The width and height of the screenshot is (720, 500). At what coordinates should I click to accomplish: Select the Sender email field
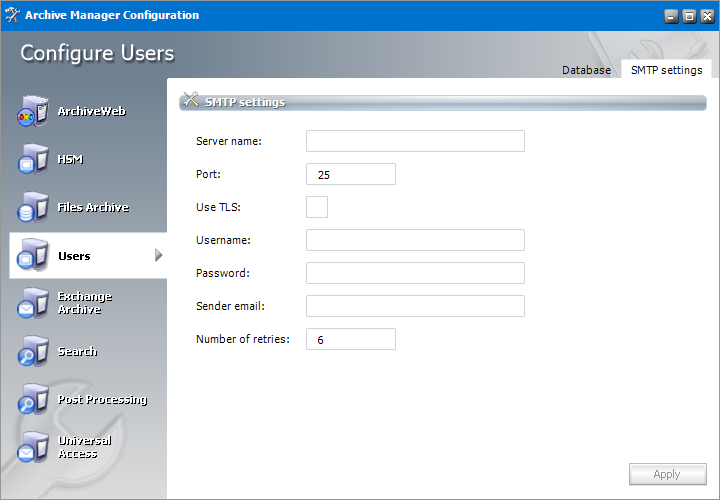tap(415, 306)
